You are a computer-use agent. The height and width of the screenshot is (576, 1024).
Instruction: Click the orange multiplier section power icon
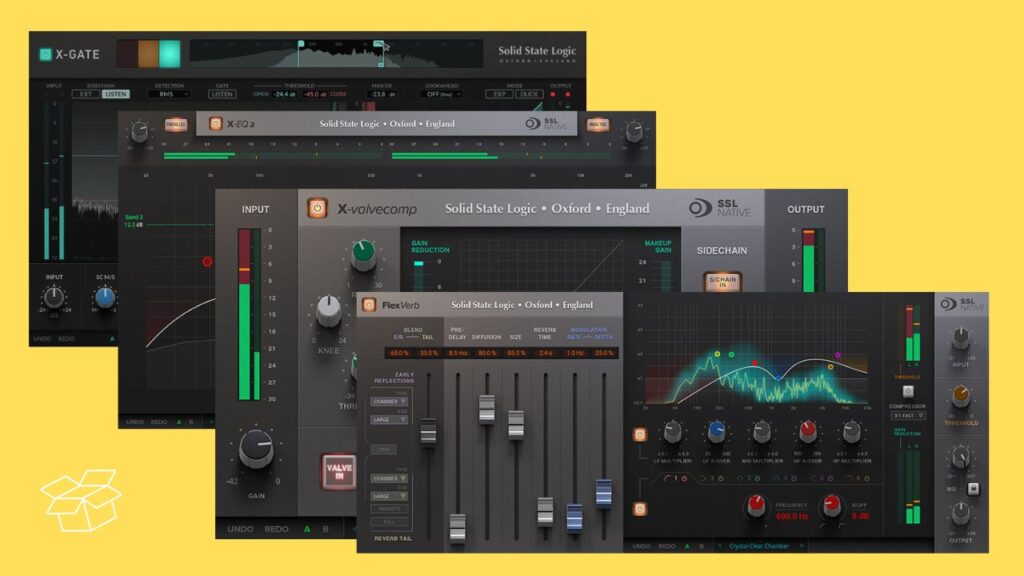[638, 435]
